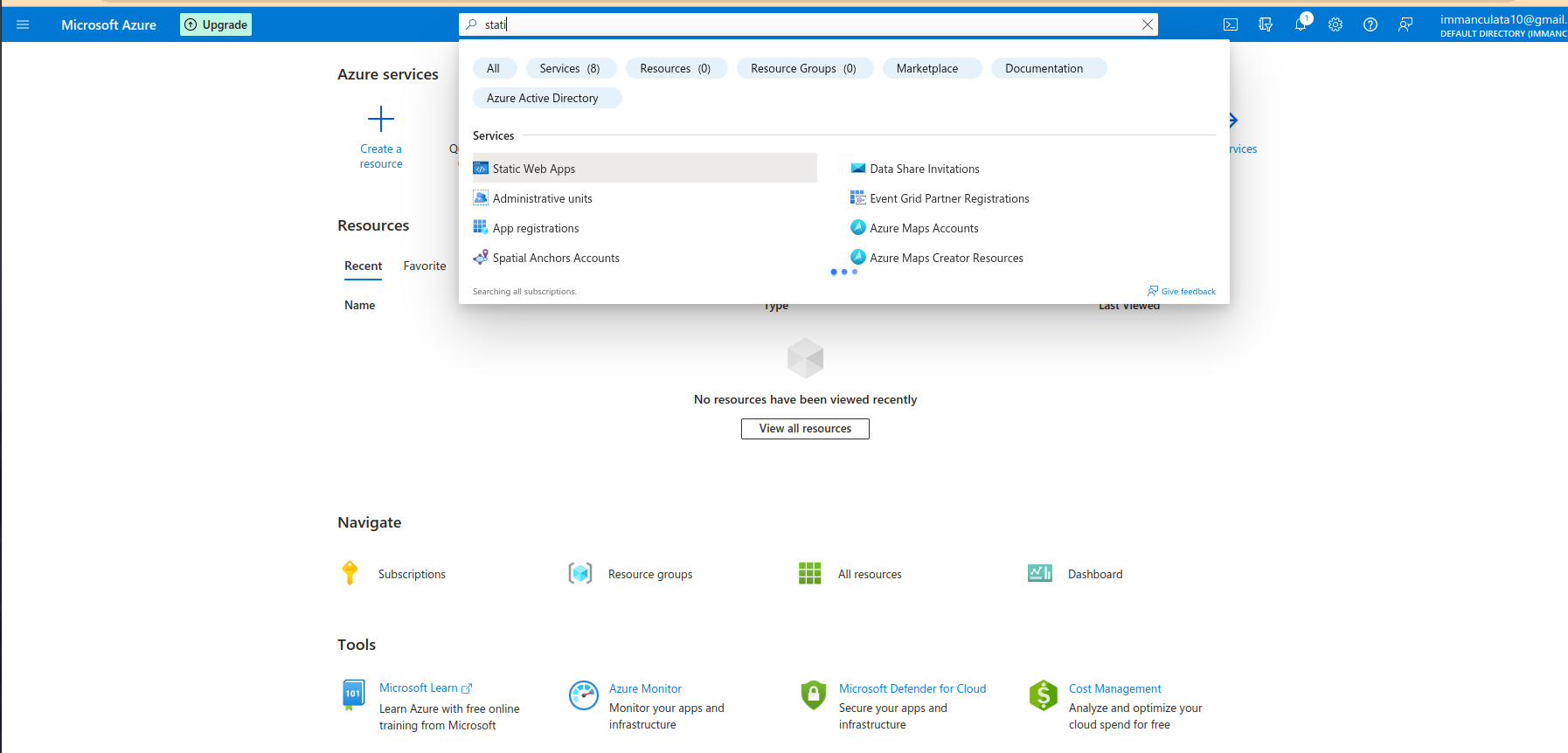Switch to the Favorite resources tab
The width and height of the screenshot is (1568, 753).
tap(425, 266)
